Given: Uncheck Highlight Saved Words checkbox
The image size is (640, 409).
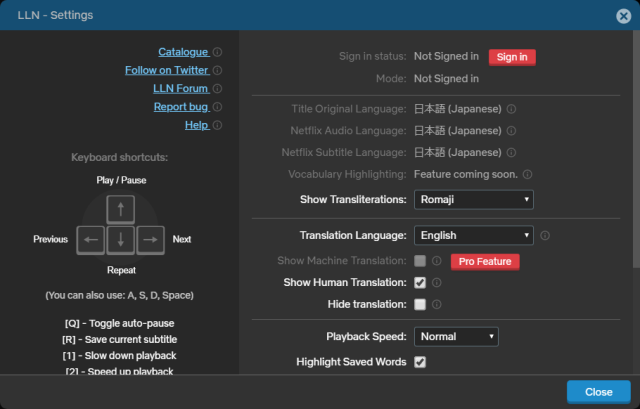Looking at the screenshot, I should 420,361.
